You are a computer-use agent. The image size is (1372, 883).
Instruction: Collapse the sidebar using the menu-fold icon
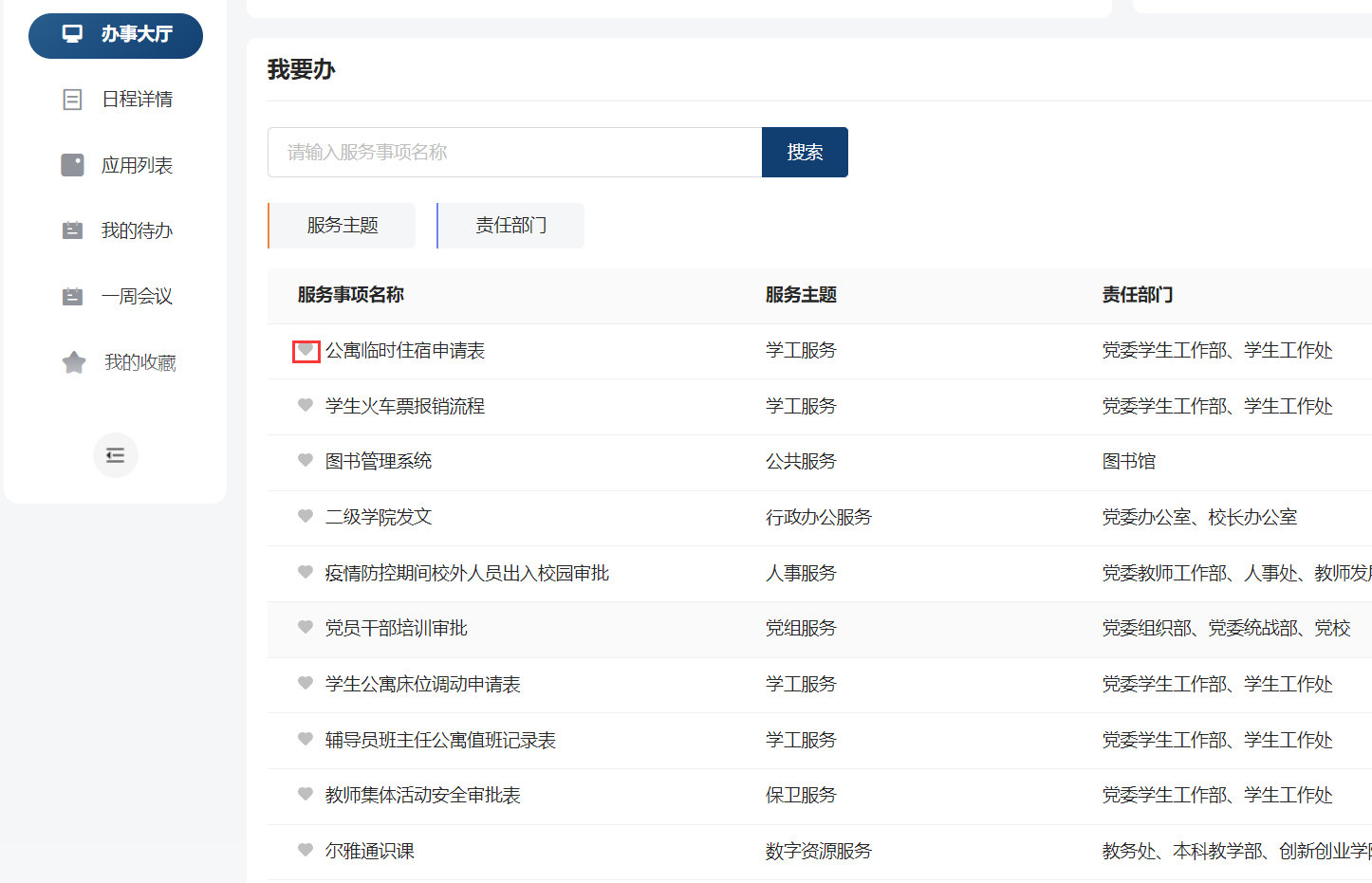(x=116, y=455)
